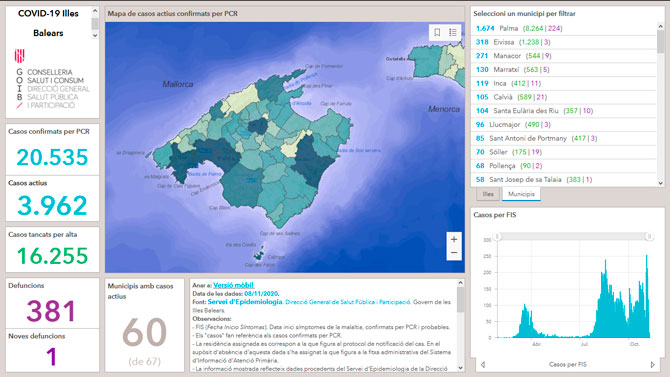The width and height of the screenshot is (670, 377).
Task: Expand the title panel down arrow
Action: point(95,36)
